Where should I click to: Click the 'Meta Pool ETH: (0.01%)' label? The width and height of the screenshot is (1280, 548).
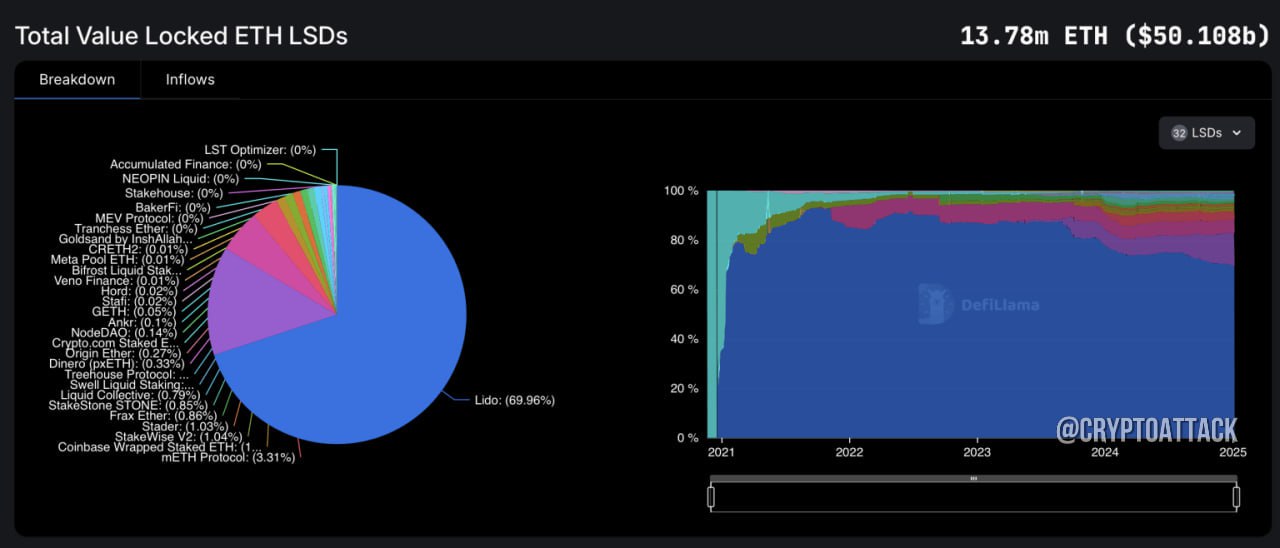(117, 259)
